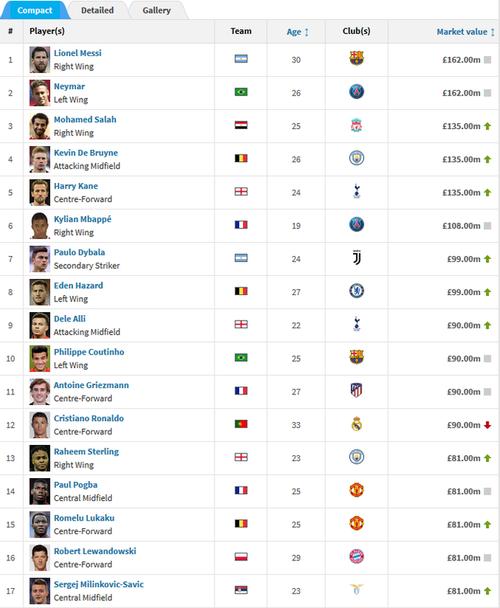Open Kylian Mbappé's player profile link

tap(82, 219)
